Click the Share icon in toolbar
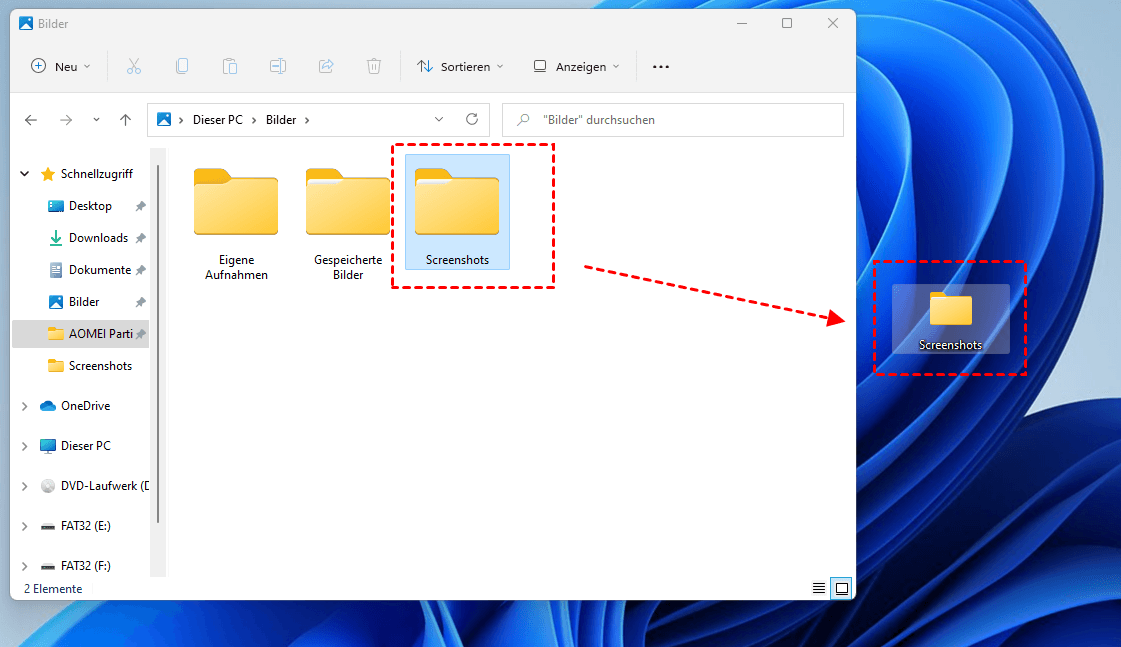 point(326,66)
